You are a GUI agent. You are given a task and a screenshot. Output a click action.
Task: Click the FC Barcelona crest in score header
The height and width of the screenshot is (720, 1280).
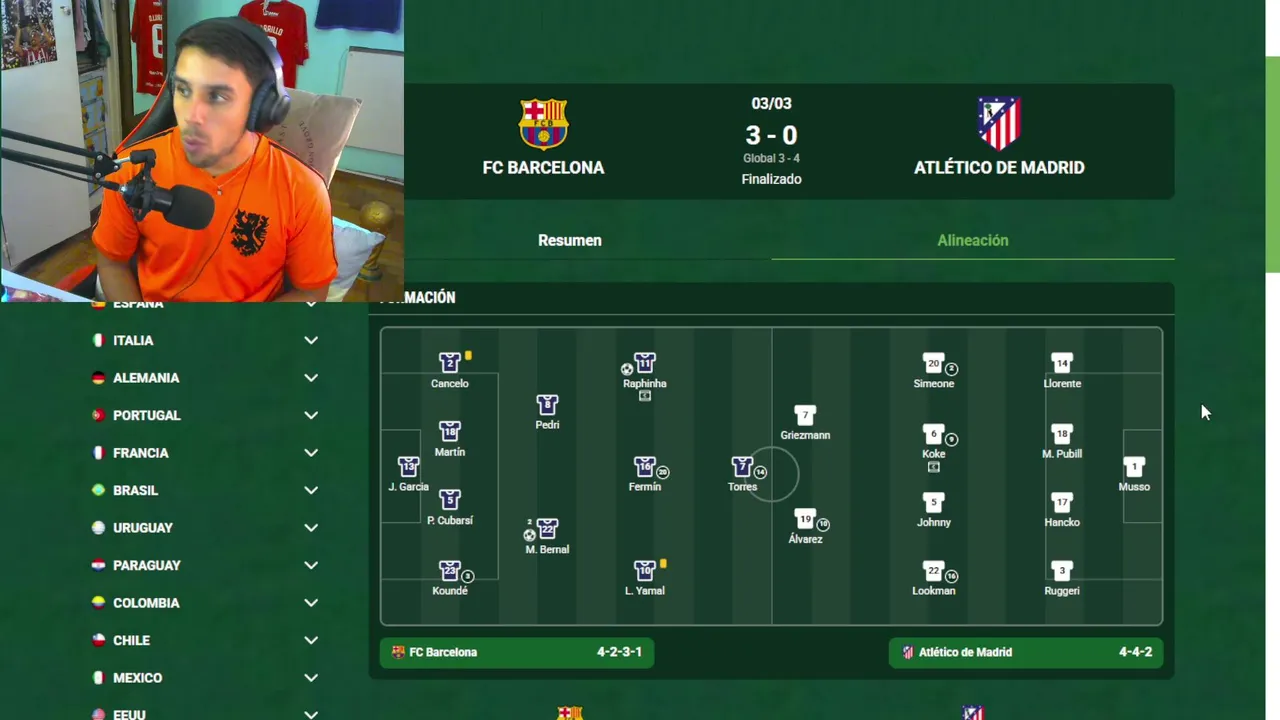point(543,124)
